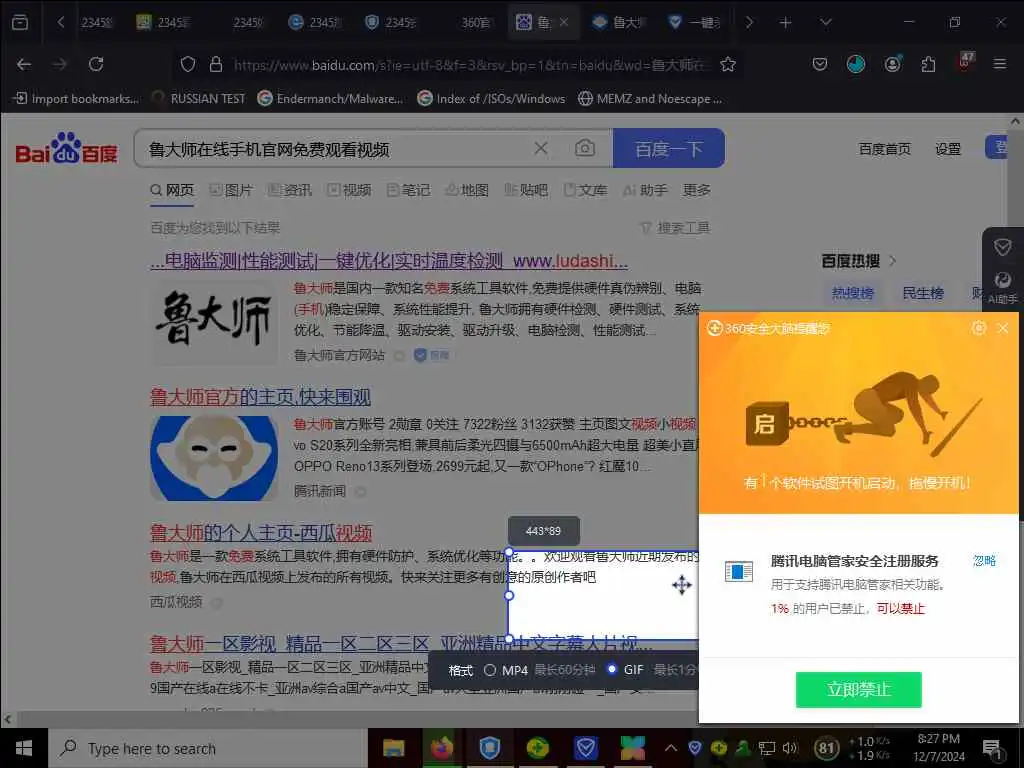Click the green 立即禁止 button

(x=858, y=690)
